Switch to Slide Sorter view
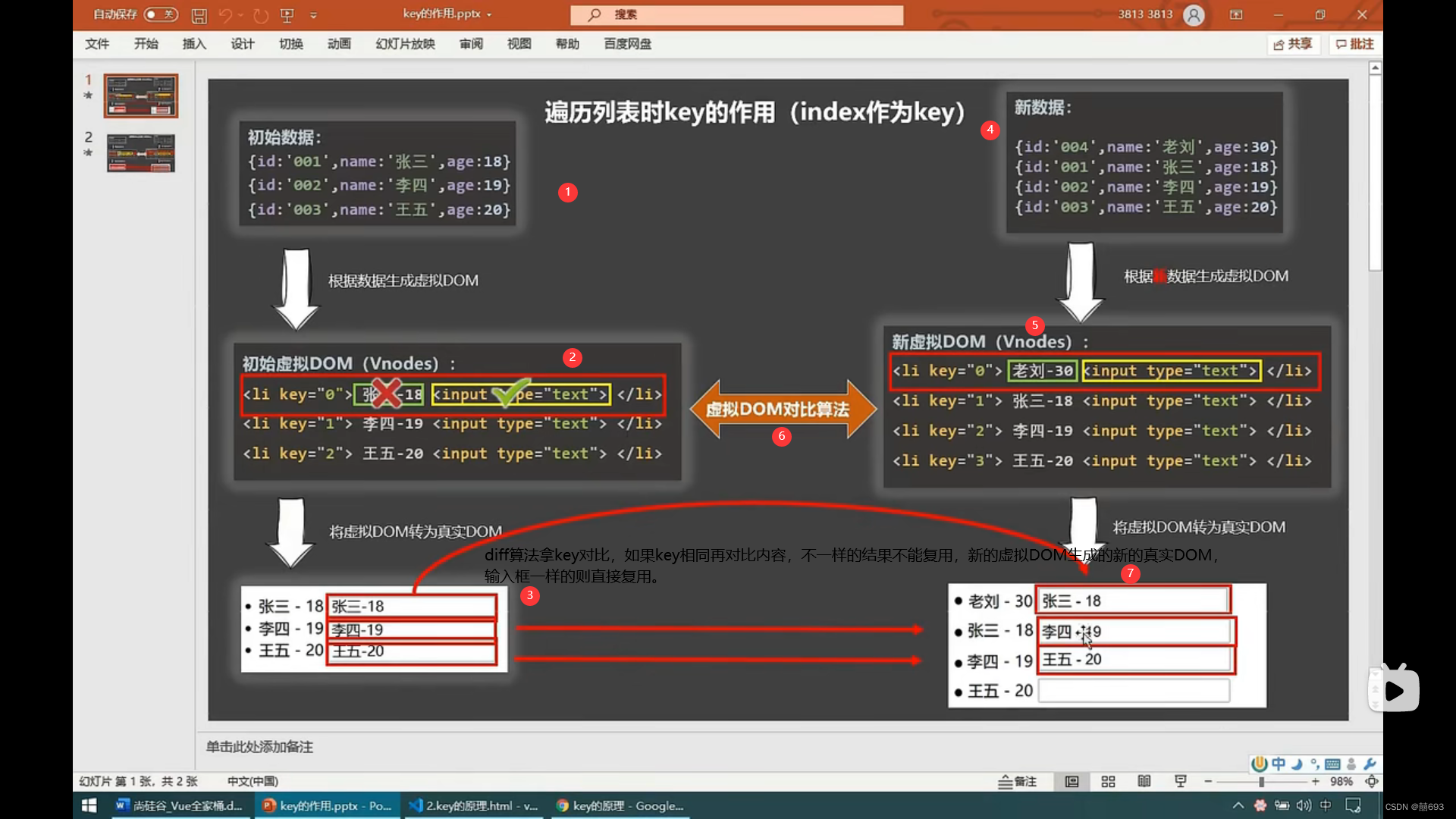Image resolution: width=1456 pixels, height=819 pixels. [x=1108, y=781]
